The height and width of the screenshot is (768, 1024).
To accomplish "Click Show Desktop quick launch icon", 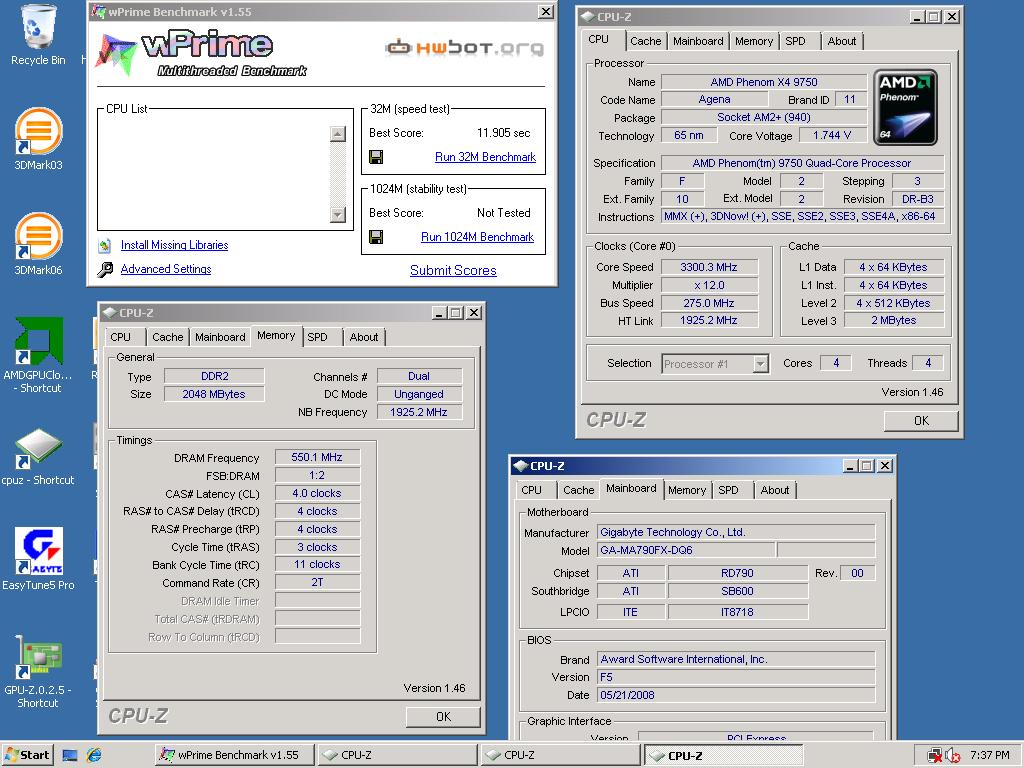I will (70, 755).
